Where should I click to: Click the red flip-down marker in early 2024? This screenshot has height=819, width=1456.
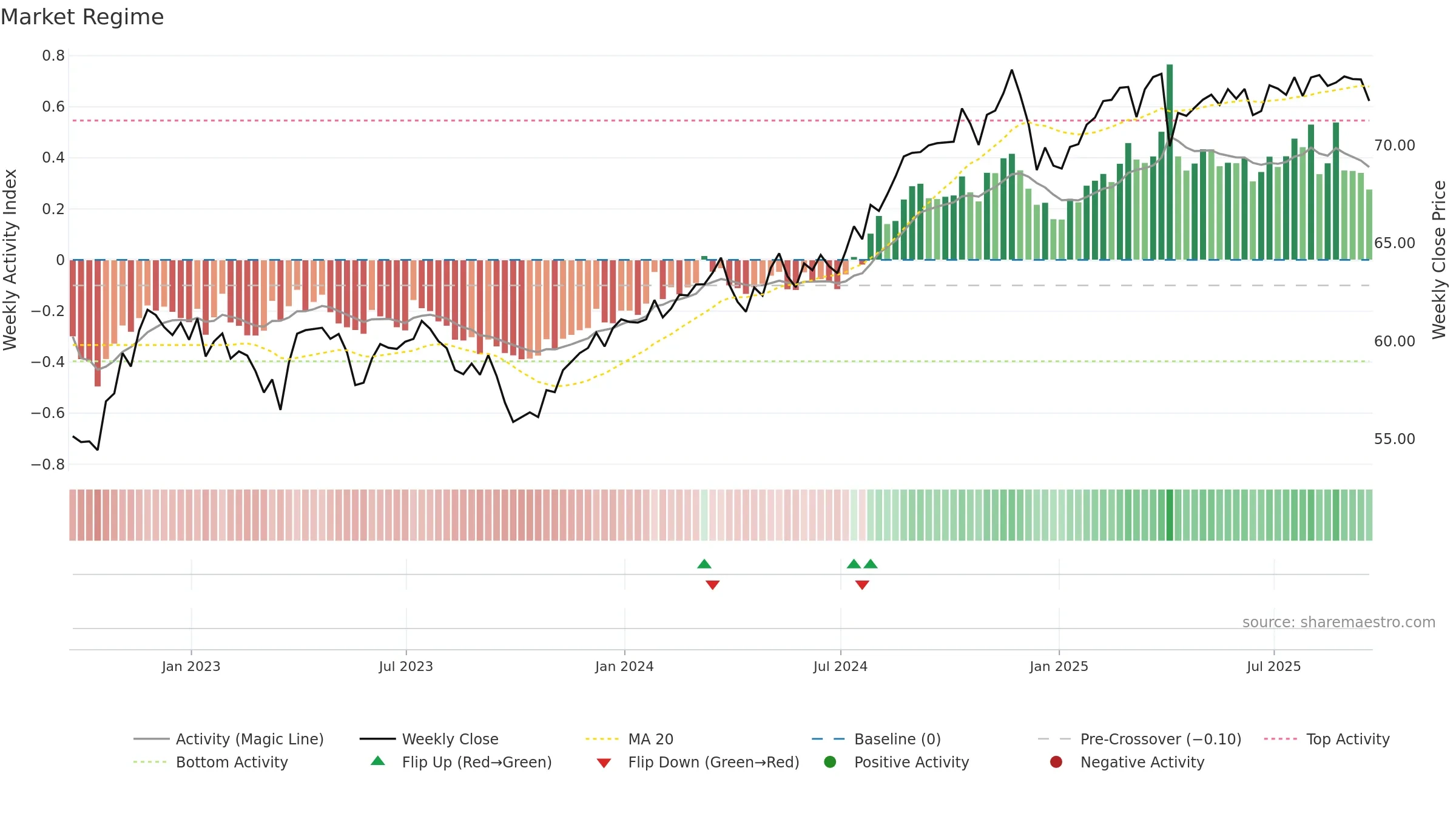tap(713, 585)
